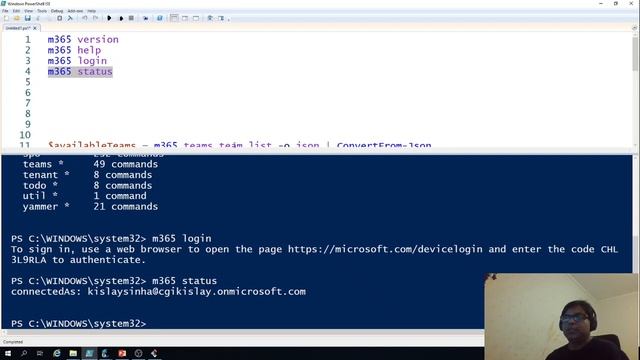Image resolution: width=640 pixels, height=360 pixels.
Task: Show the script pane on the right icon
Action: point(185,18)
